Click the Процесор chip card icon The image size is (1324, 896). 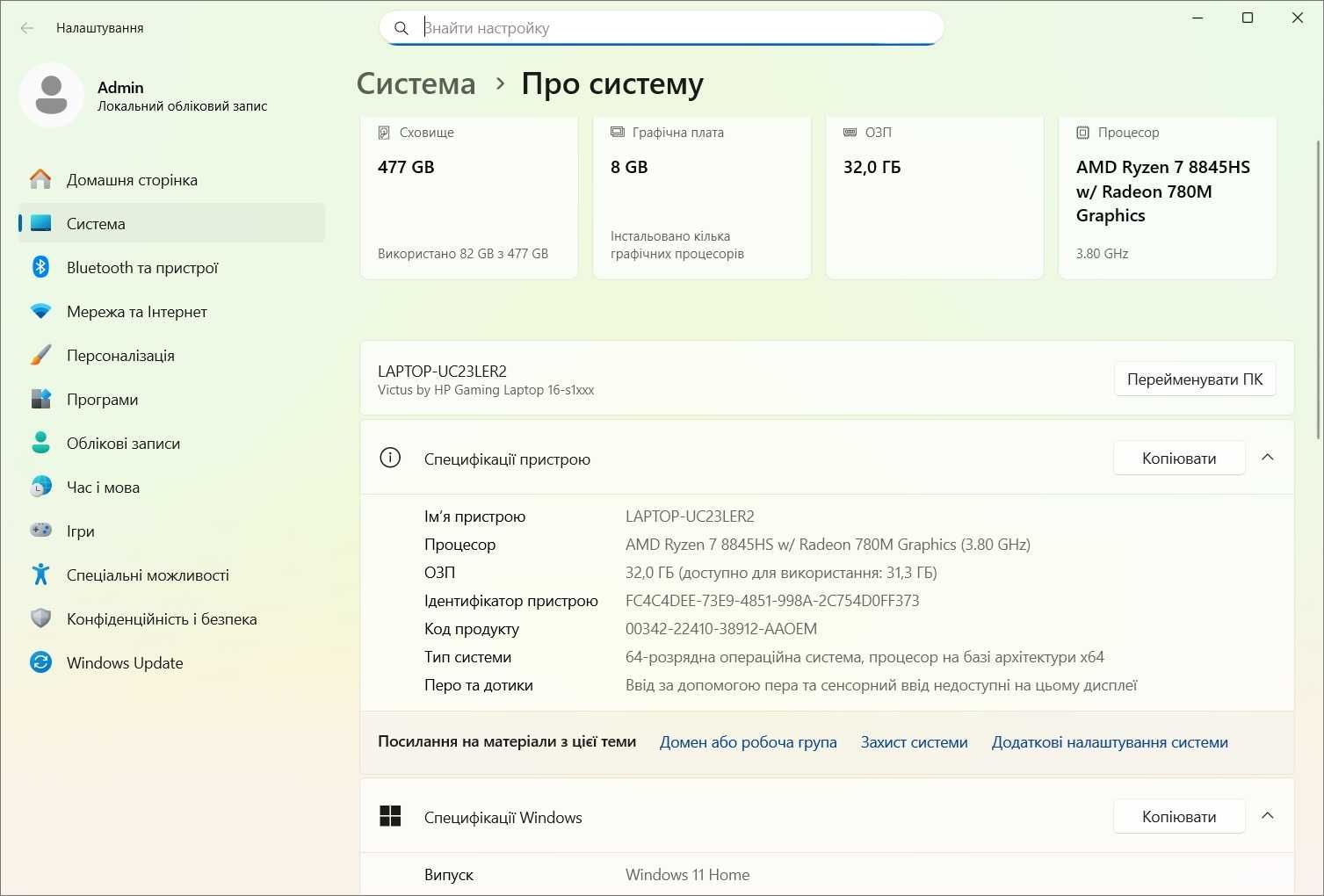click(x=1082, y=133)
